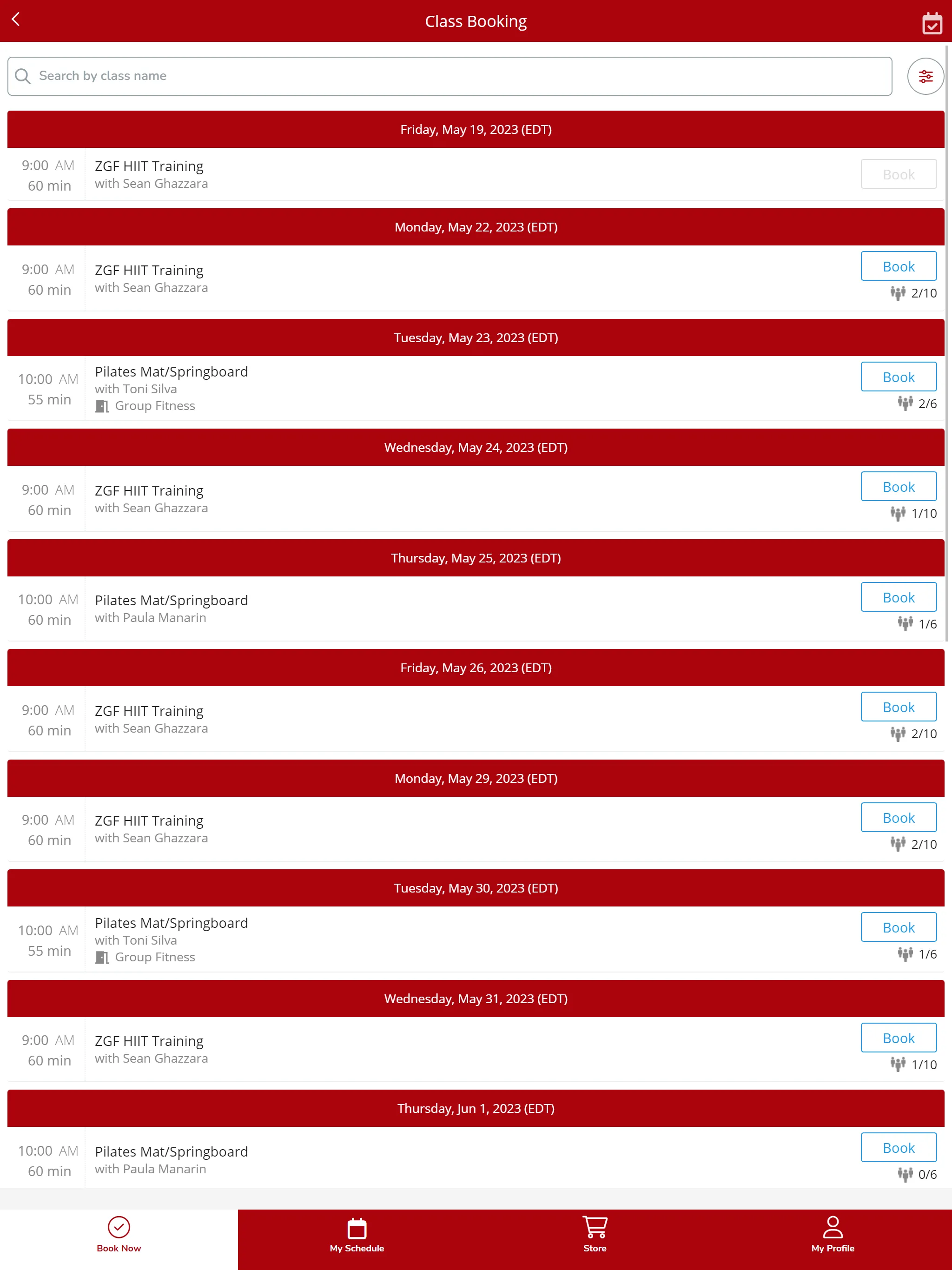Toggle filter options via filter icon
The width and height of the screenshot is (952, 1270).
(925, 76)
